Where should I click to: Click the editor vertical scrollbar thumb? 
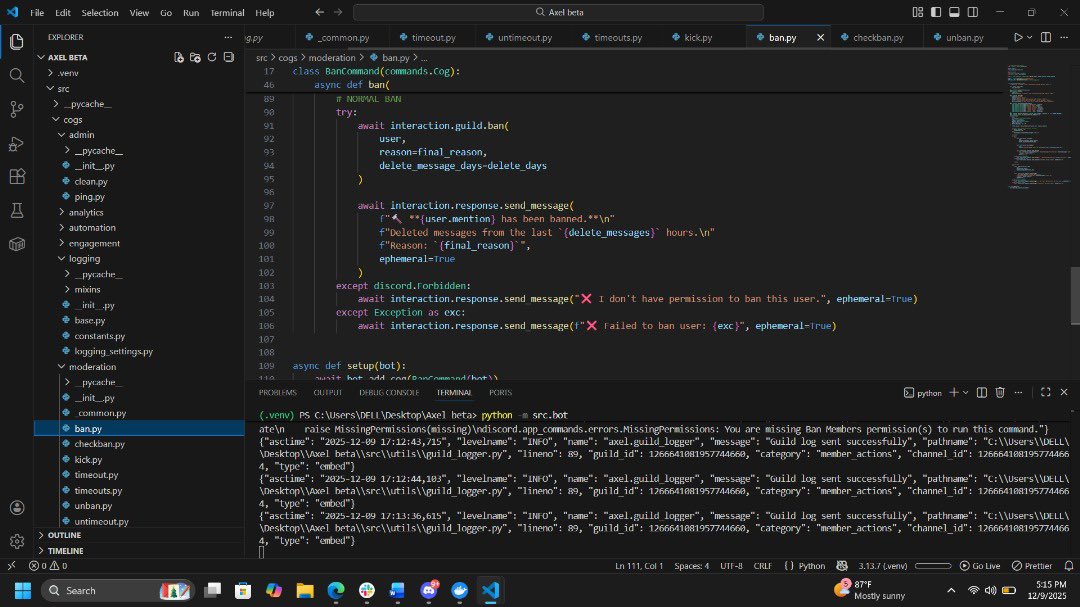[x=1074, y=295]
